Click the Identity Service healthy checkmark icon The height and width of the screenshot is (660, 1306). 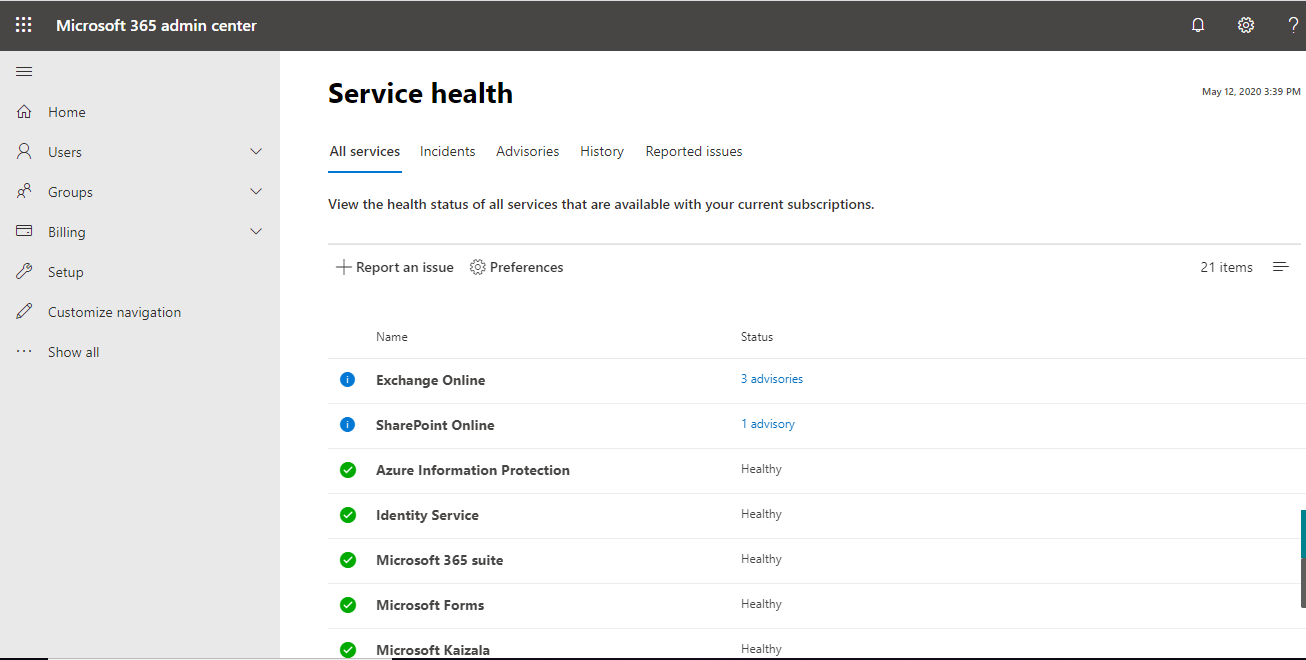click(x=348, y=515)
